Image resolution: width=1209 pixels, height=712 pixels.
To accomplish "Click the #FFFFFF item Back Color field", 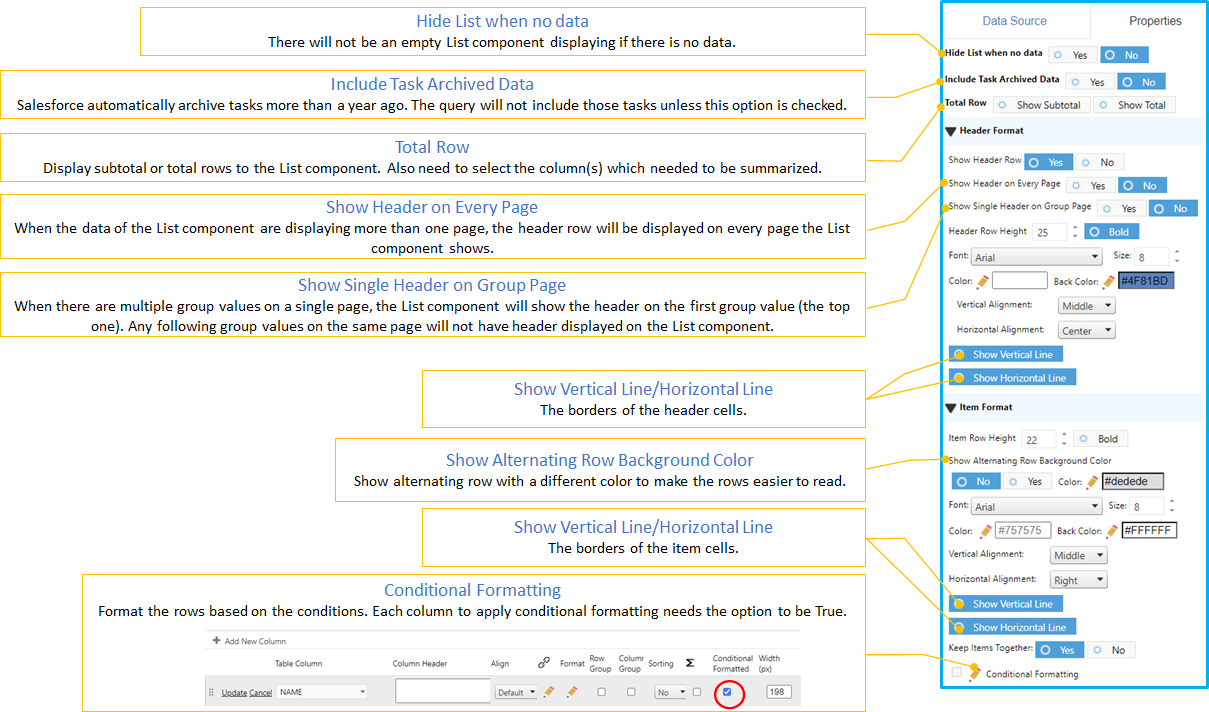I will click(1149, 531).
